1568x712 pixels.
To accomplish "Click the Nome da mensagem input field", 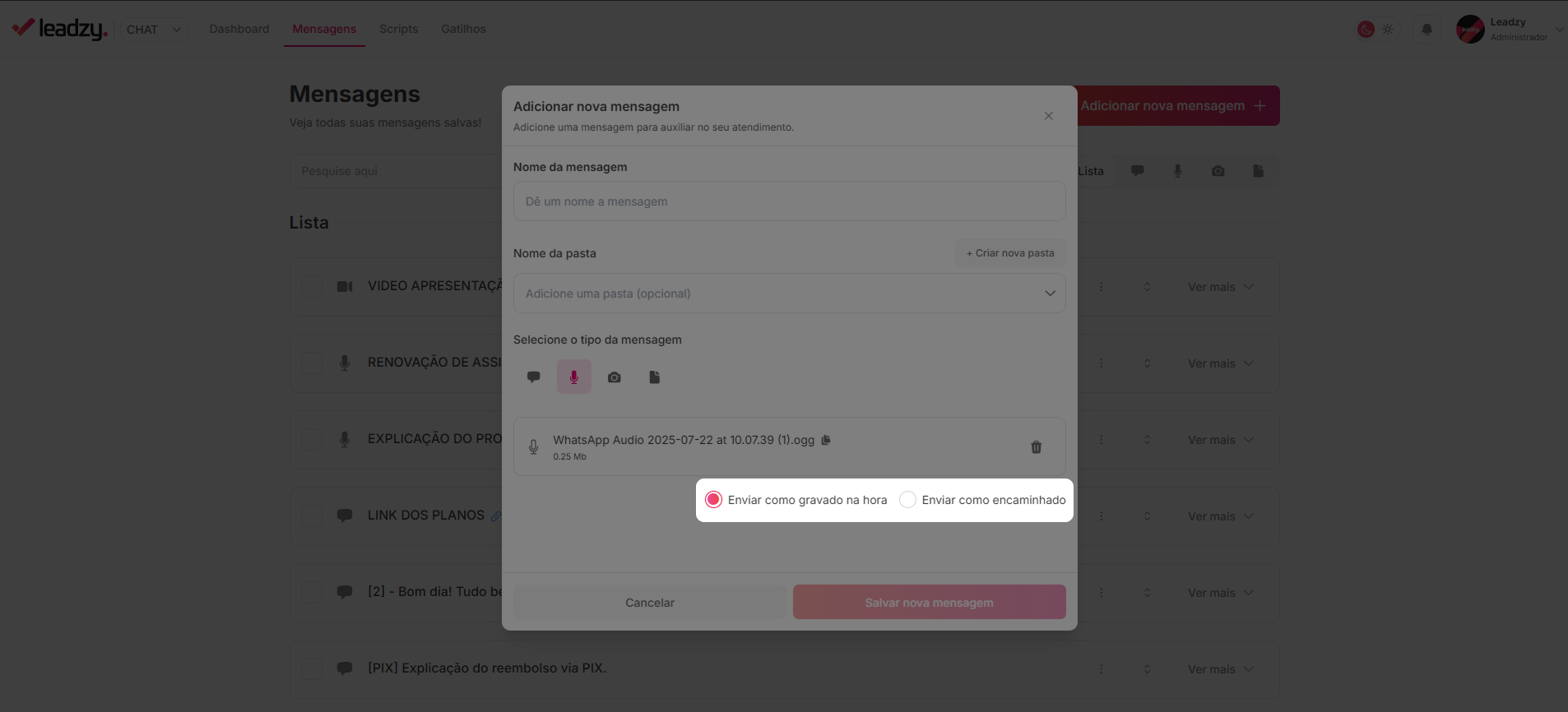I will click(790, 201).
